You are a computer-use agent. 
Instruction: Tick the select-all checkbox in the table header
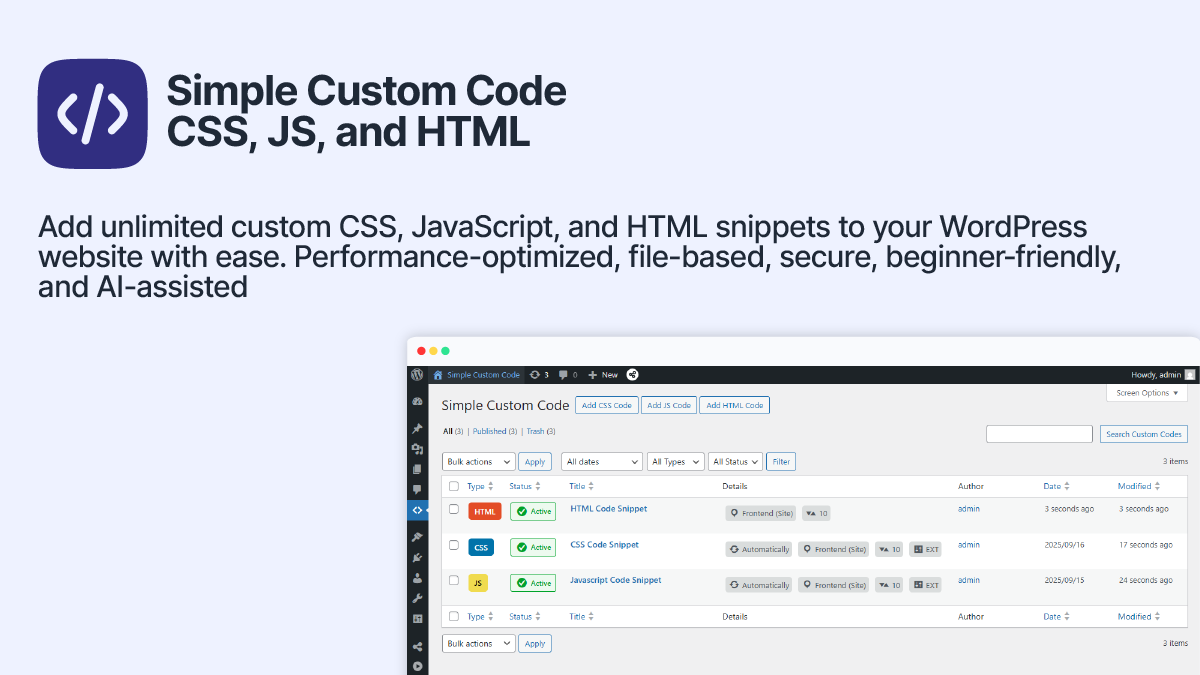(x=454, y=486)
